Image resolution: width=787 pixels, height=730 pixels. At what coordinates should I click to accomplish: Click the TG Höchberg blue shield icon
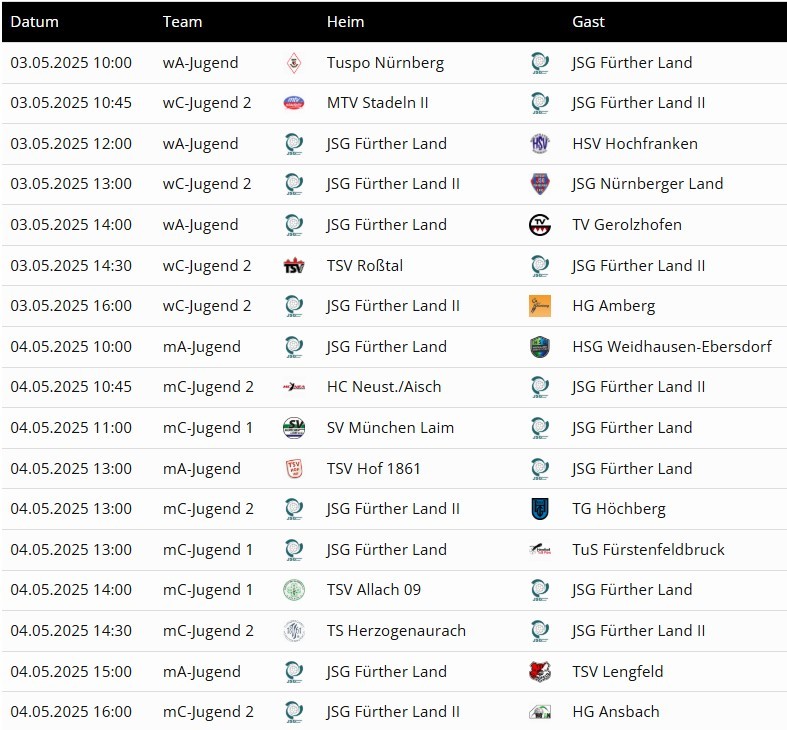(540, 509)
